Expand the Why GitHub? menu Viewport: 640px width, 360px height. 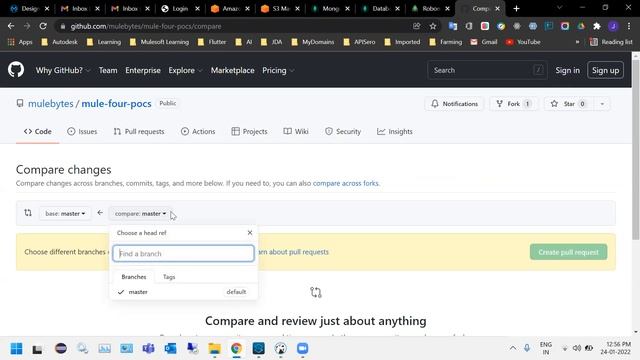(63, 70)
